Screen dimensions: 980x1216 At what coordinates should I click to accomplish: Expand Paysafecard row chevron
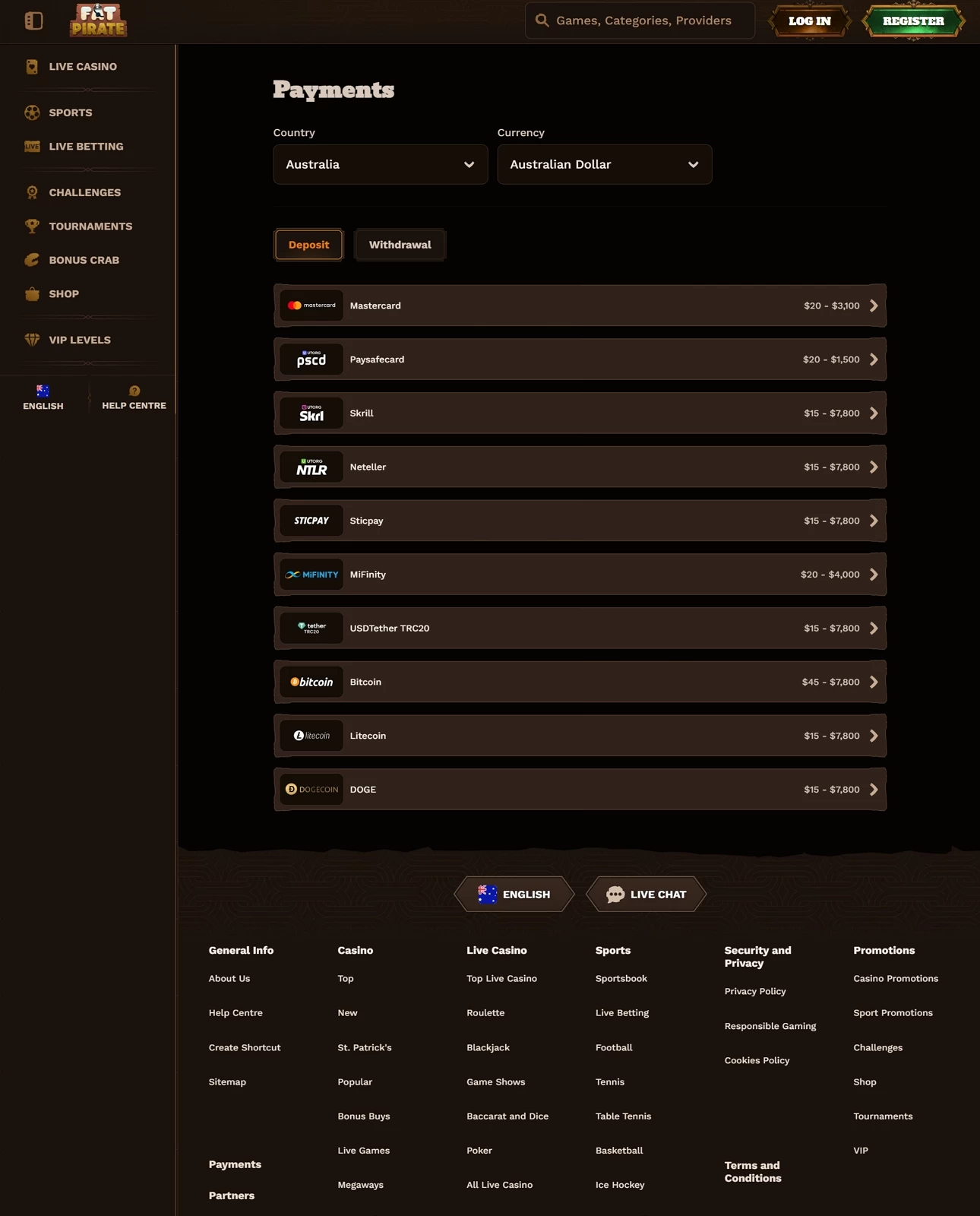(x=874, y=359)
